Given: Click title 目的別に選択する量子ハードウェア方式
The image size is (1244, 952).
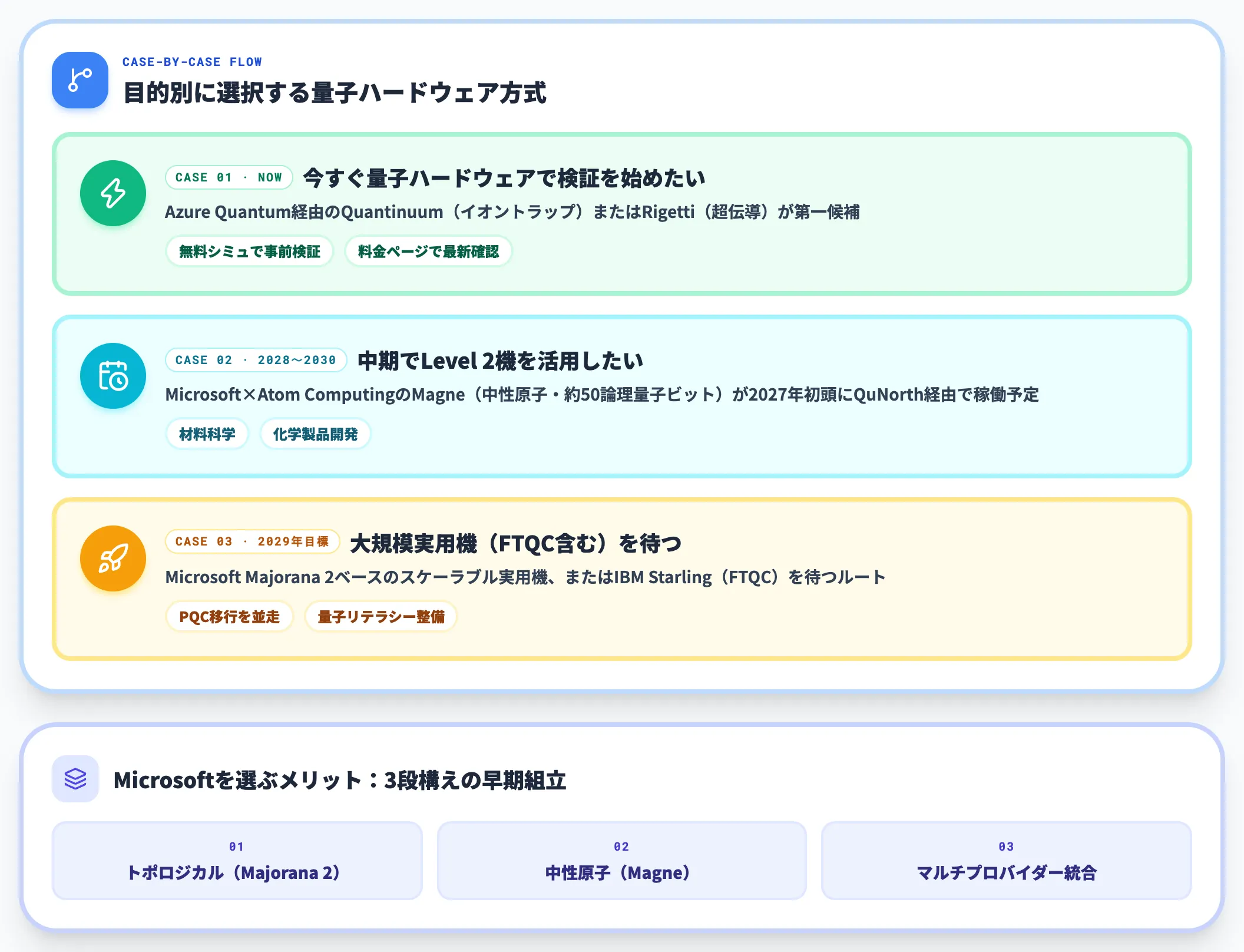Looking at the screenshot, I should point(335,92).
